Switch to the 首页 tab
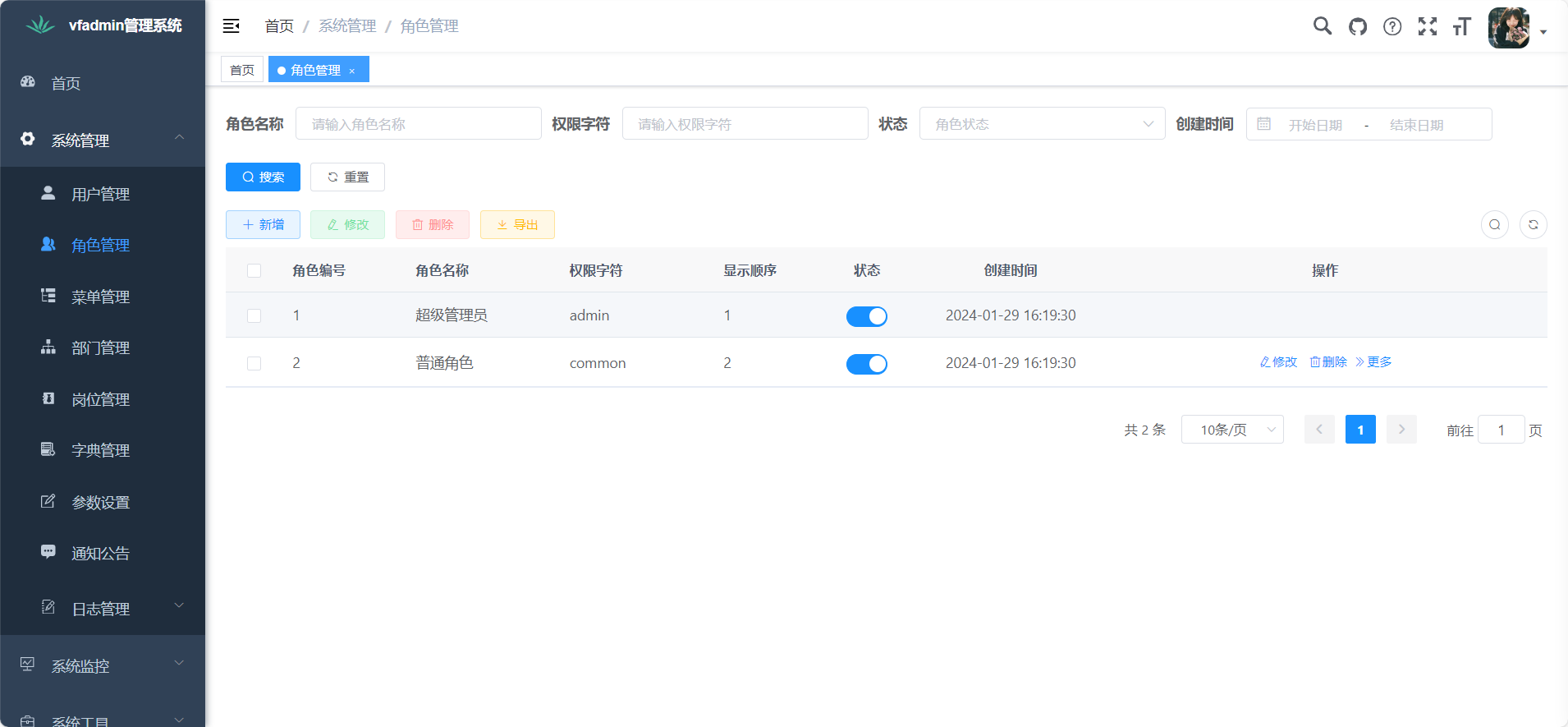Viewport: 1568px width, 727px height. point(242,70)
